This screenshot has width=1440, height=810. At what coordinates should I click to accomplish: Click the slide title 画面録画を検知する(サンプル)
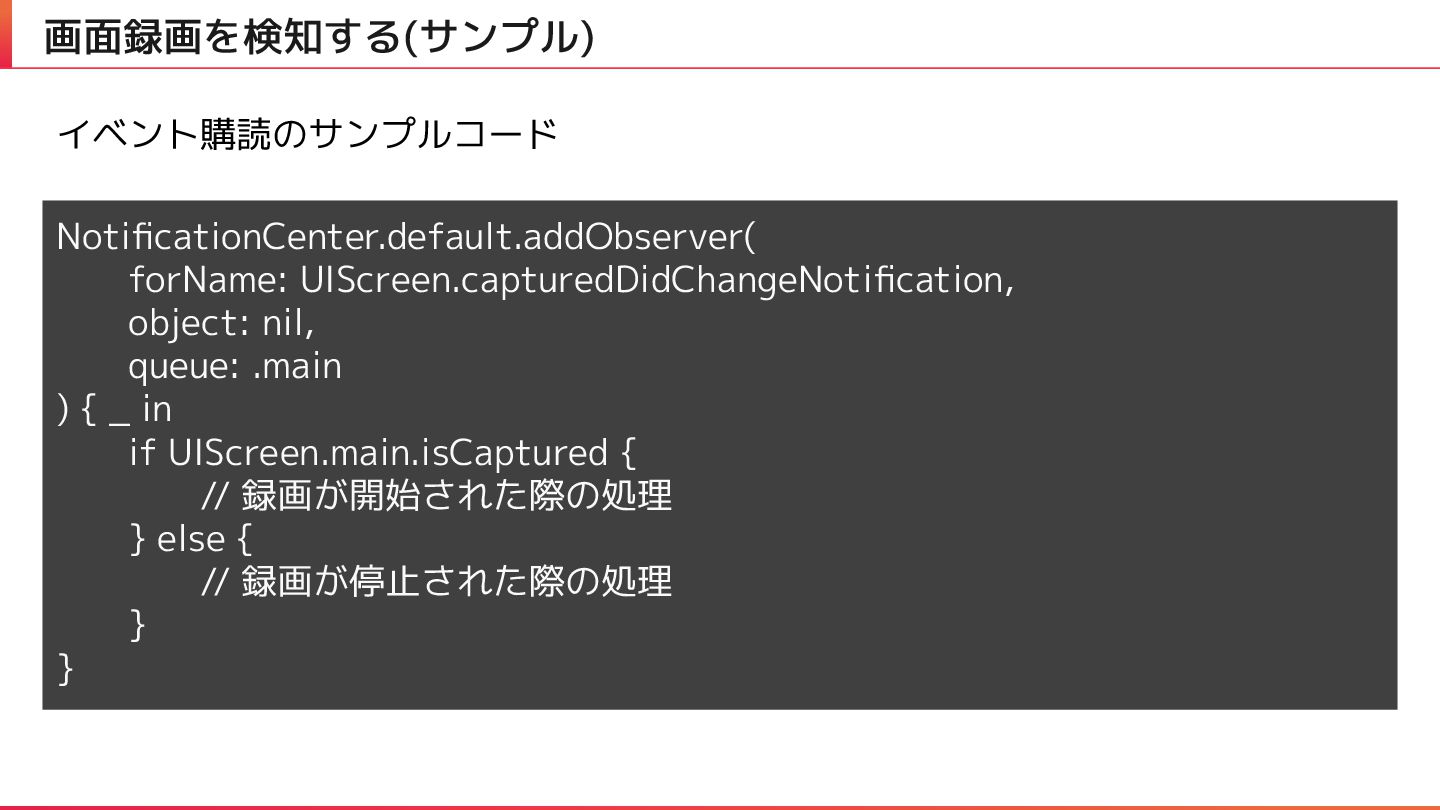319,38
